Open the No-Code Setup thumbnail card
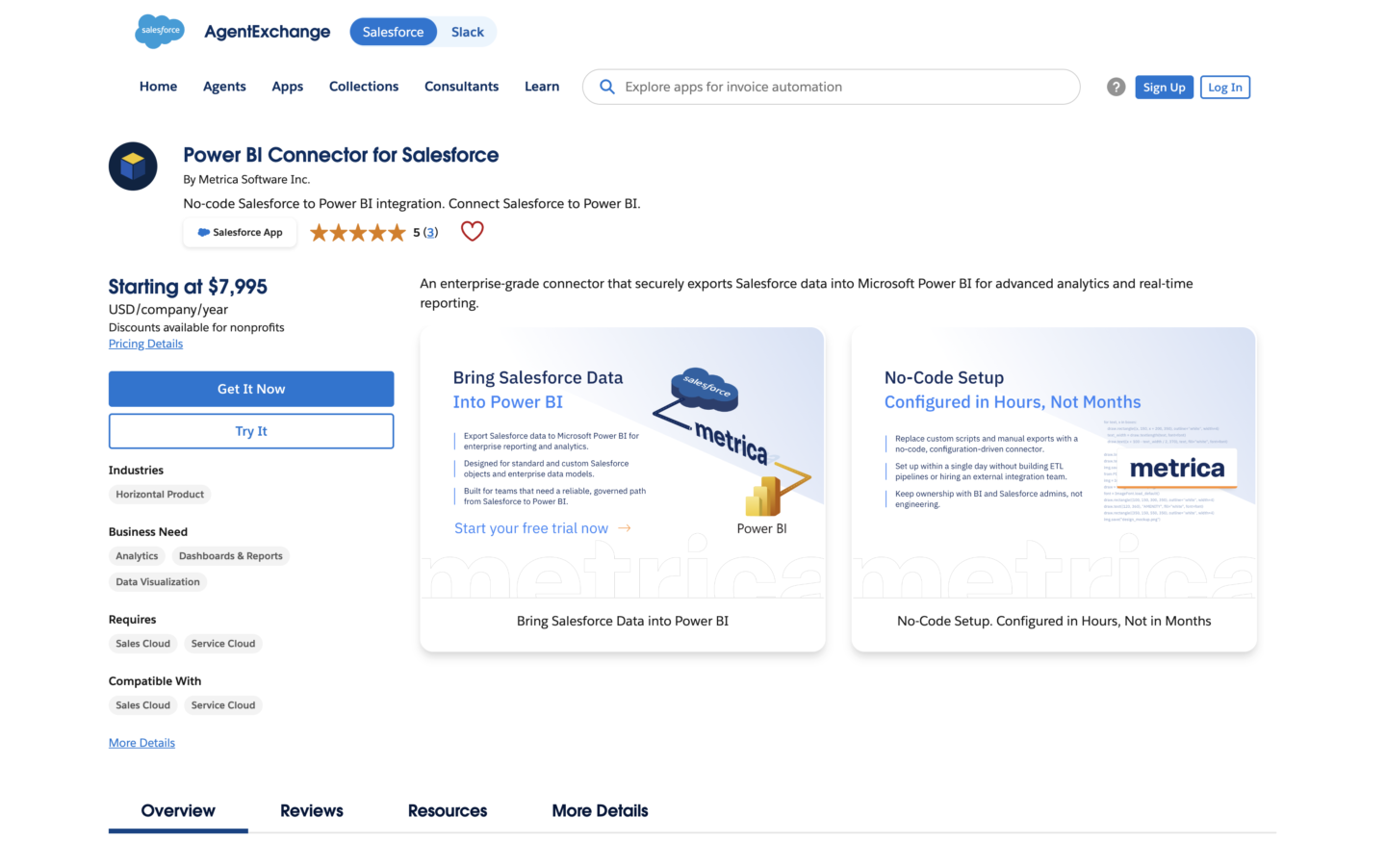This screenshot has width=1386, height=868. tap(1054, 490)
